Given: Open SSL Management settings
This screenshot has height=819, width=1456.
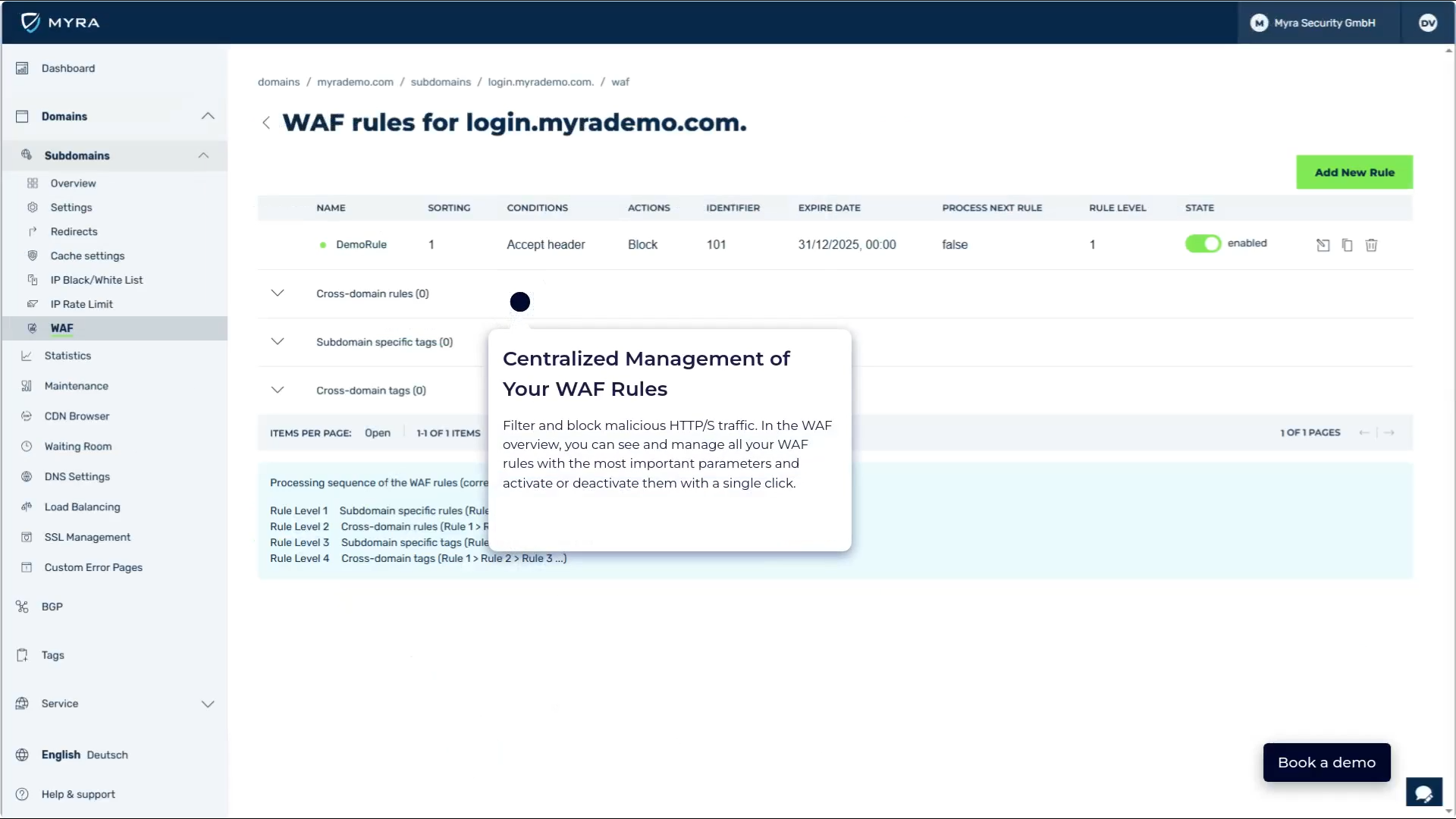Looking at the screenshot, I should (87, 537).
